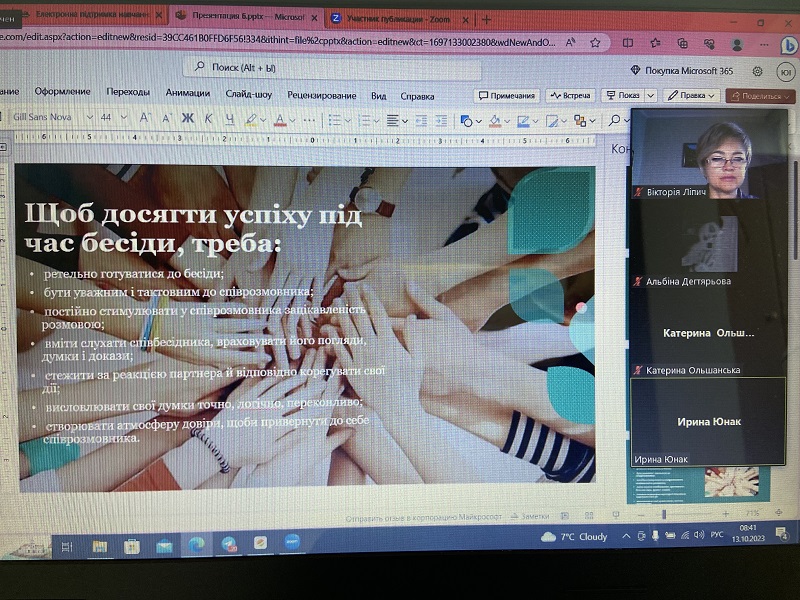Open Telegram from Windows taskbar
Viewport: 800px width, 600px height.
[x=230, y=544]
